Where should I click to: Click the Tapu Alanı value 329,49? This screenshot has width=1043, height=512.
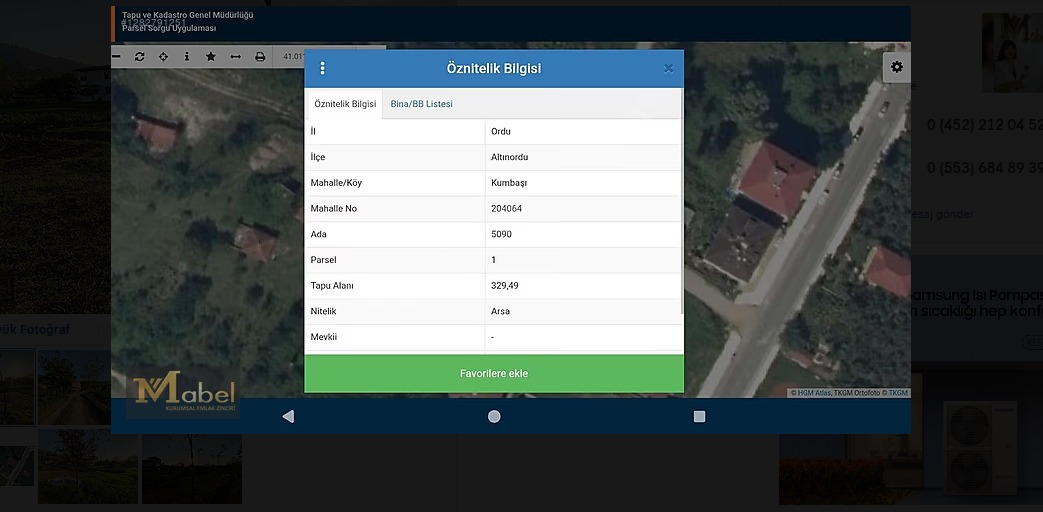[505, 286]
